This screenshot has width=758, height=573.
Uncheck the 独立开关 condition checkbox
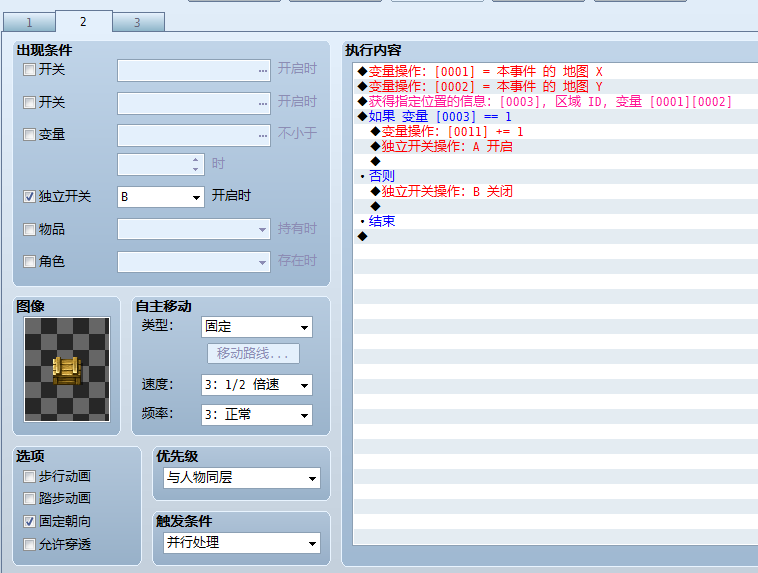(x=29, y=196)
